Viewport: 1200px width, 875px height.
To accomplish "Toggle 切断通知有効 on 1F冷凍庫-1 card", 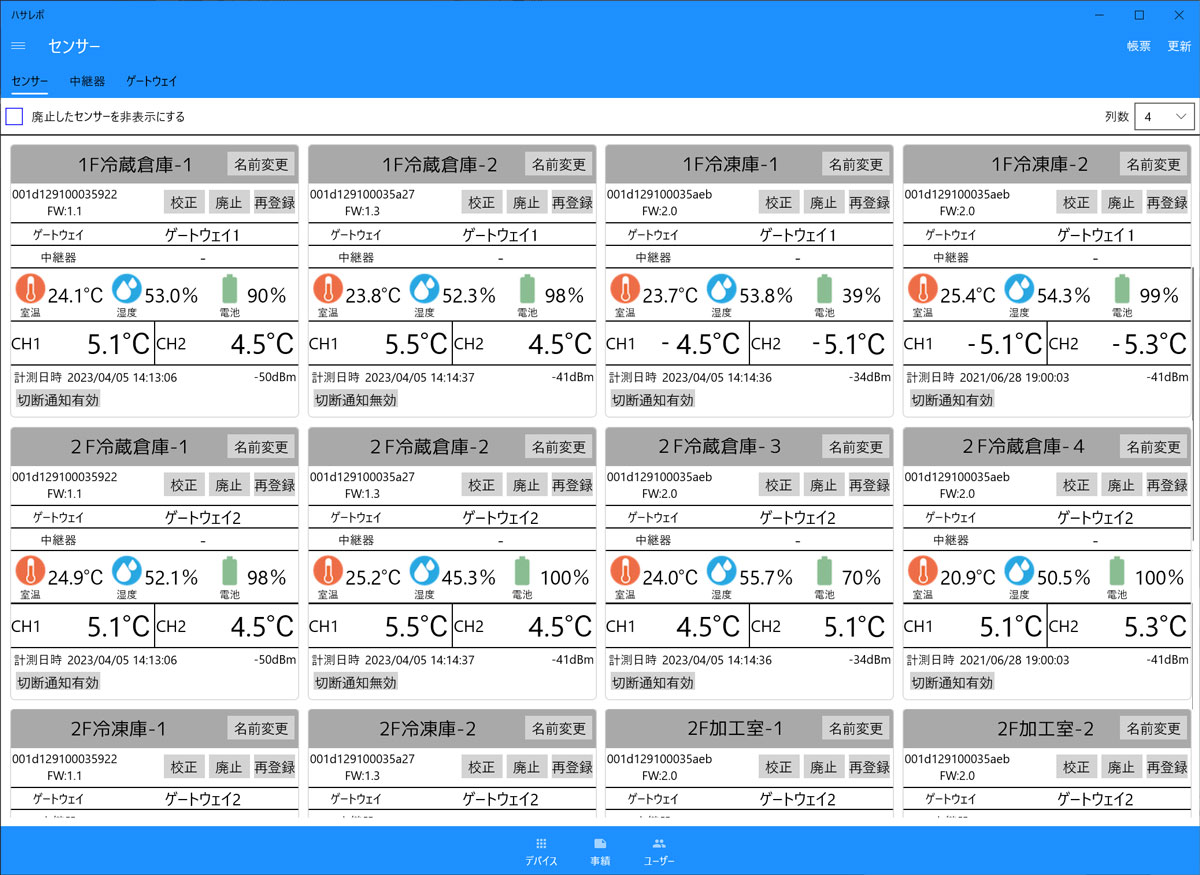I will tap(652, 400).
